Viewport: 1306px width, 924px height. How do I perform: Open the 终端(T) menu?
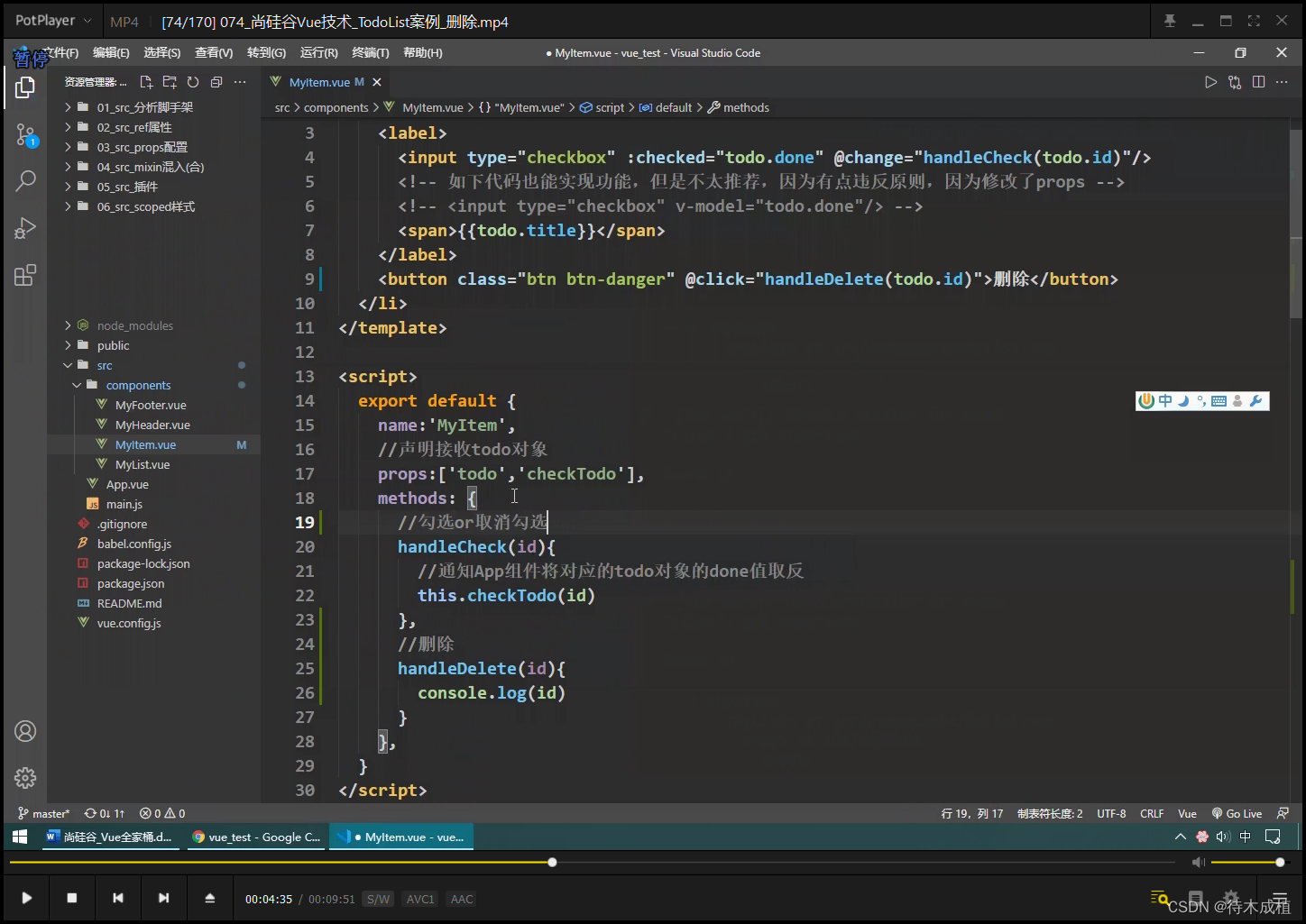pyautogui.click(x=371, y=53)
